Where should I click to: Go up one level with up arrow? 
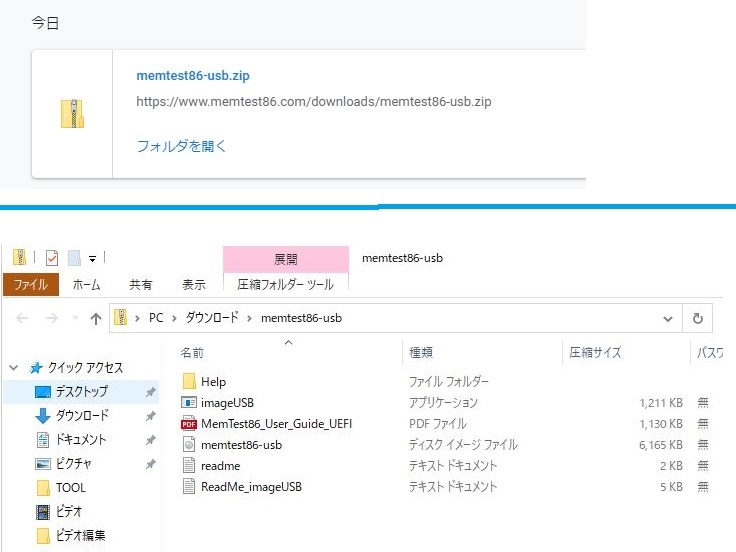coord(96,319)
